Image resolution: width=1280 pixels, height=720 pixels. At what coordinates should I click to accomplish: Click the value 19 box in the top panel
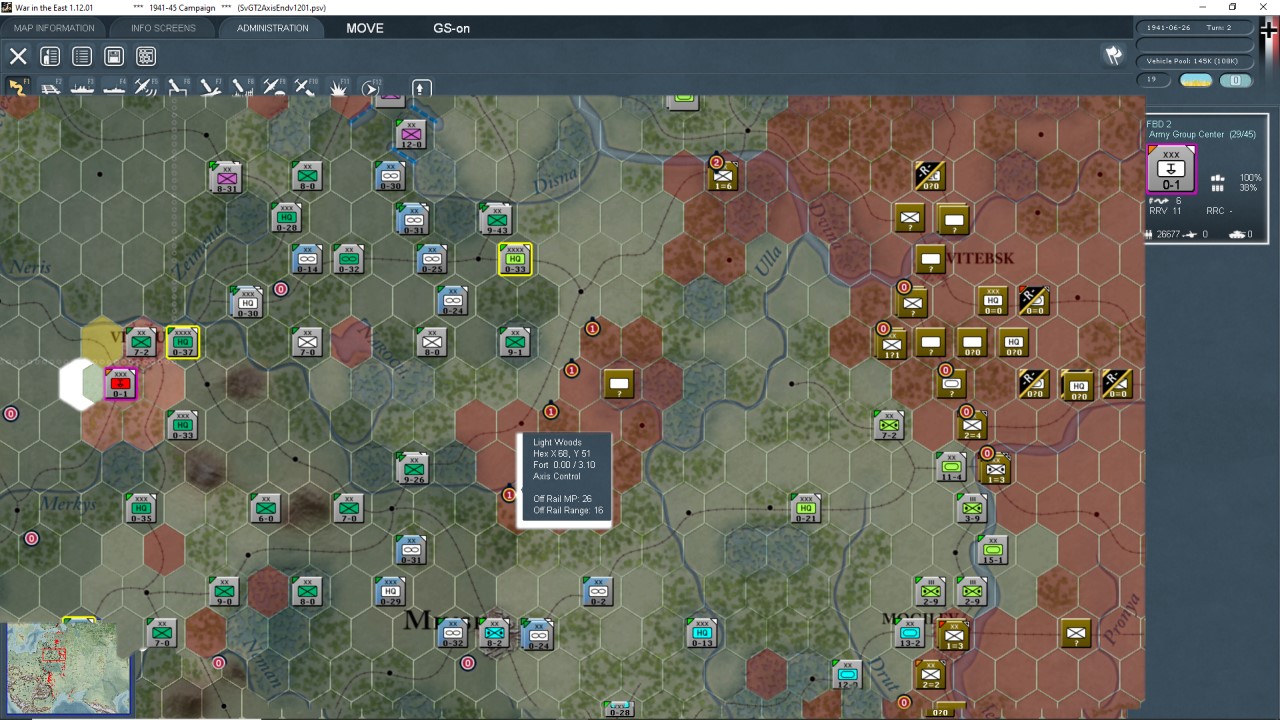point(1153,80)
